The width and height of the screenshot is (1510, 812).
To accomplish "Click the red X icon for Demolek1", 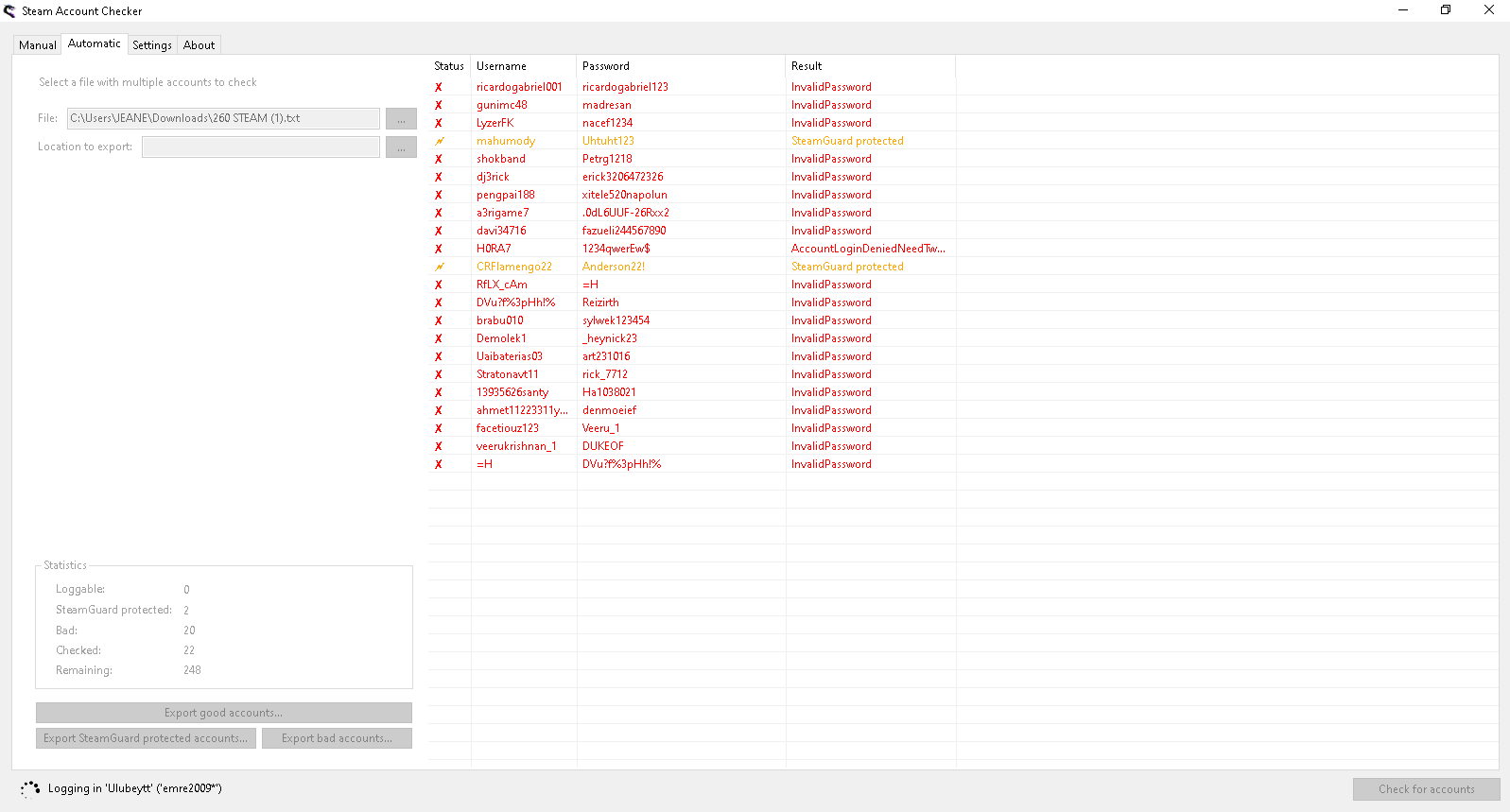I will pyautogui.click(x=439, y=338).
